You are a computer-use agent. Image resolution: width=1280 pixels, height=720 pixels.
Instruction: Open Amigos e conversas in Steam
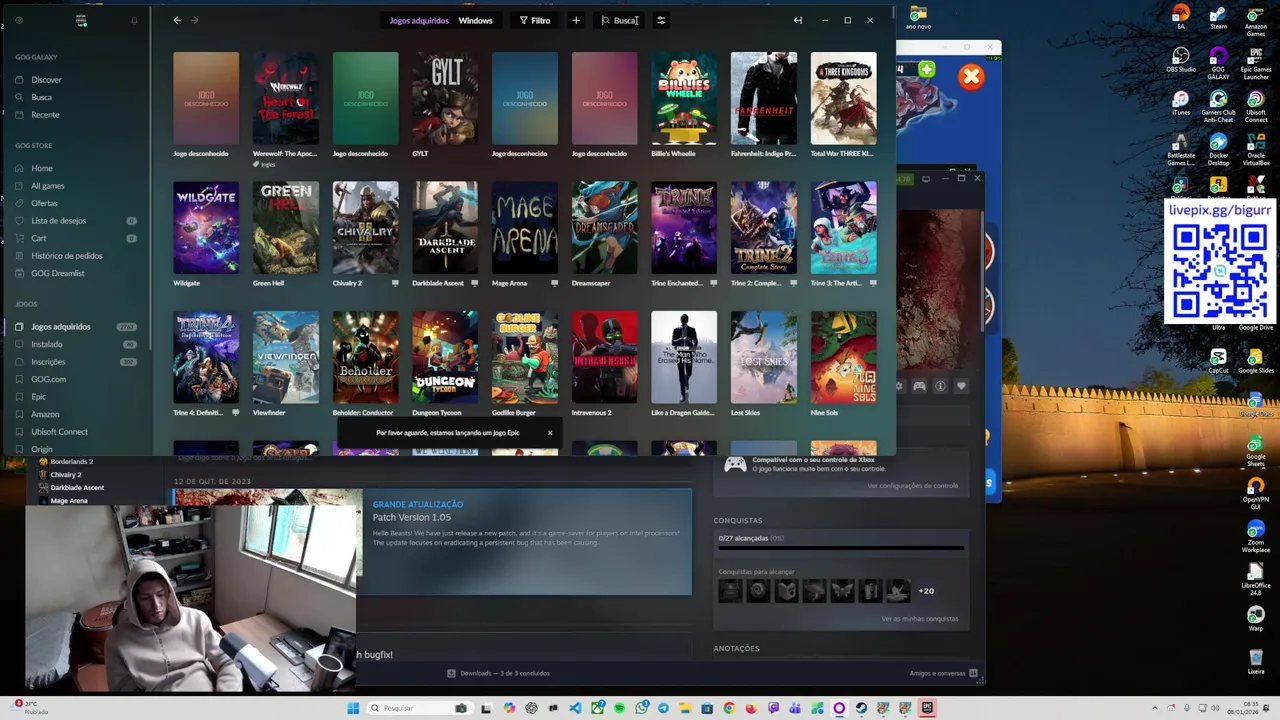(x=943, y=674)
